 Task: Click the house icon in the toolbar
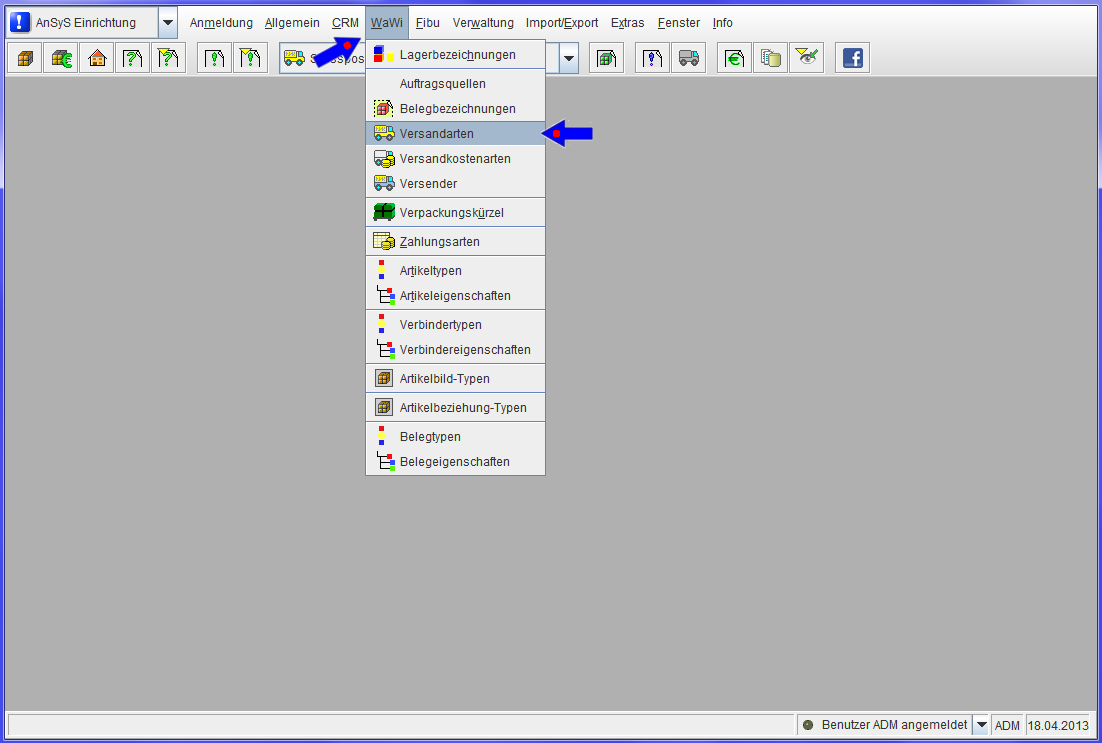pos(97,58)
